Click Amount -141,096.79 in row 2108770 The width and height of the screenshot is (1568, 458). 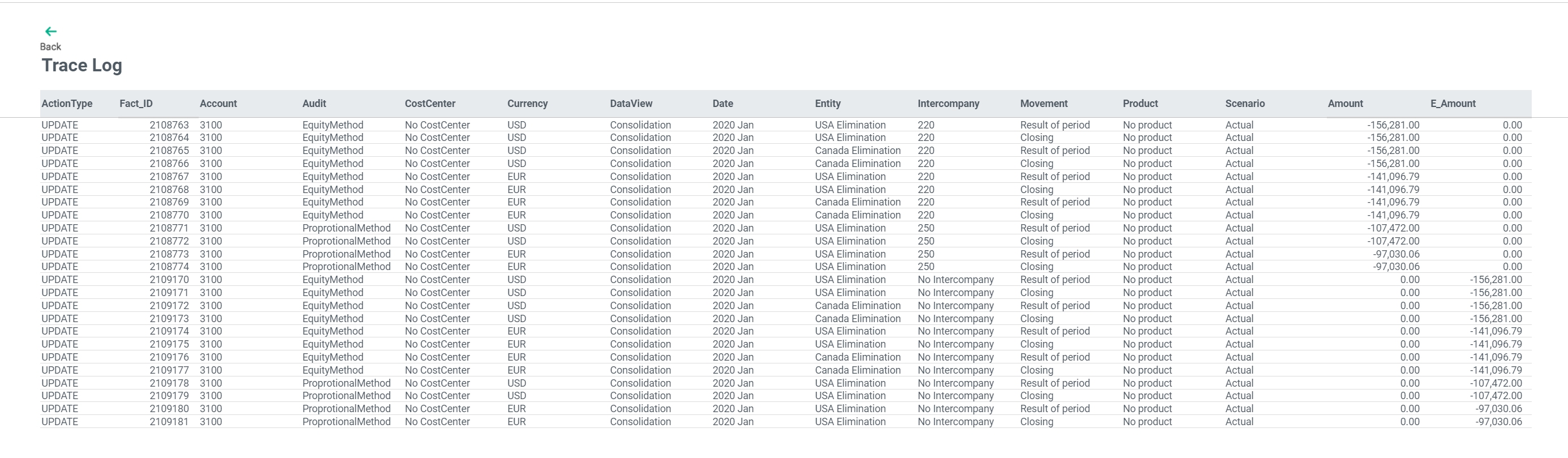click(1394, 215)
